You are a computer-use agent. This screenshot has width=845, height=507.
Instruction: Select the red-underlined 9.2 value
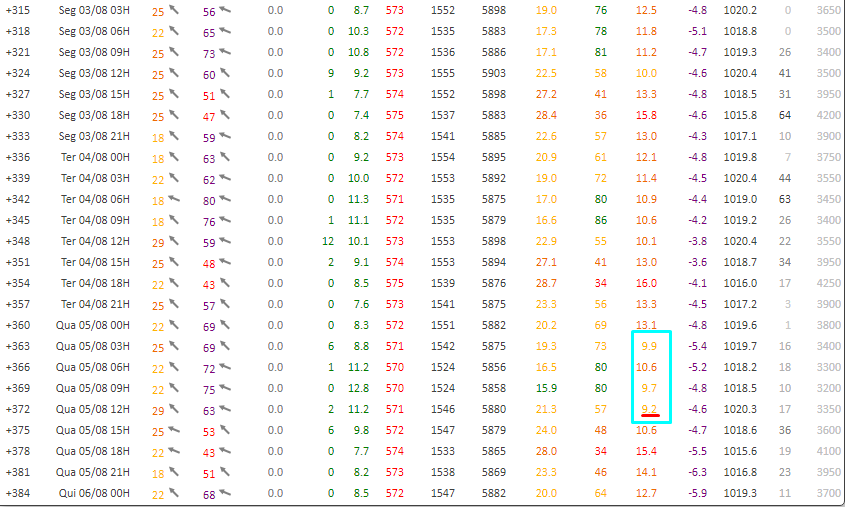pos(649,410)
